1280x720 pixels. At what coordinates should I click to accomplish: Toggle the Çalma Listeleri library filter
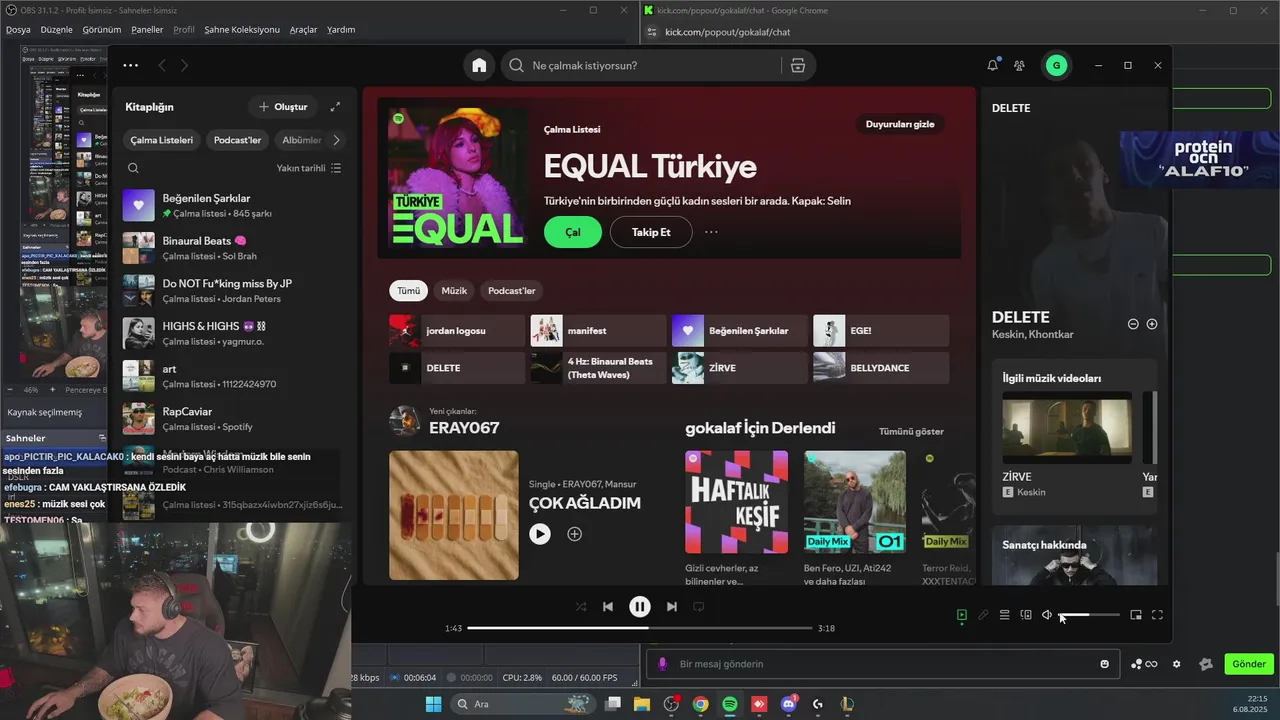(x=161, y=140)
